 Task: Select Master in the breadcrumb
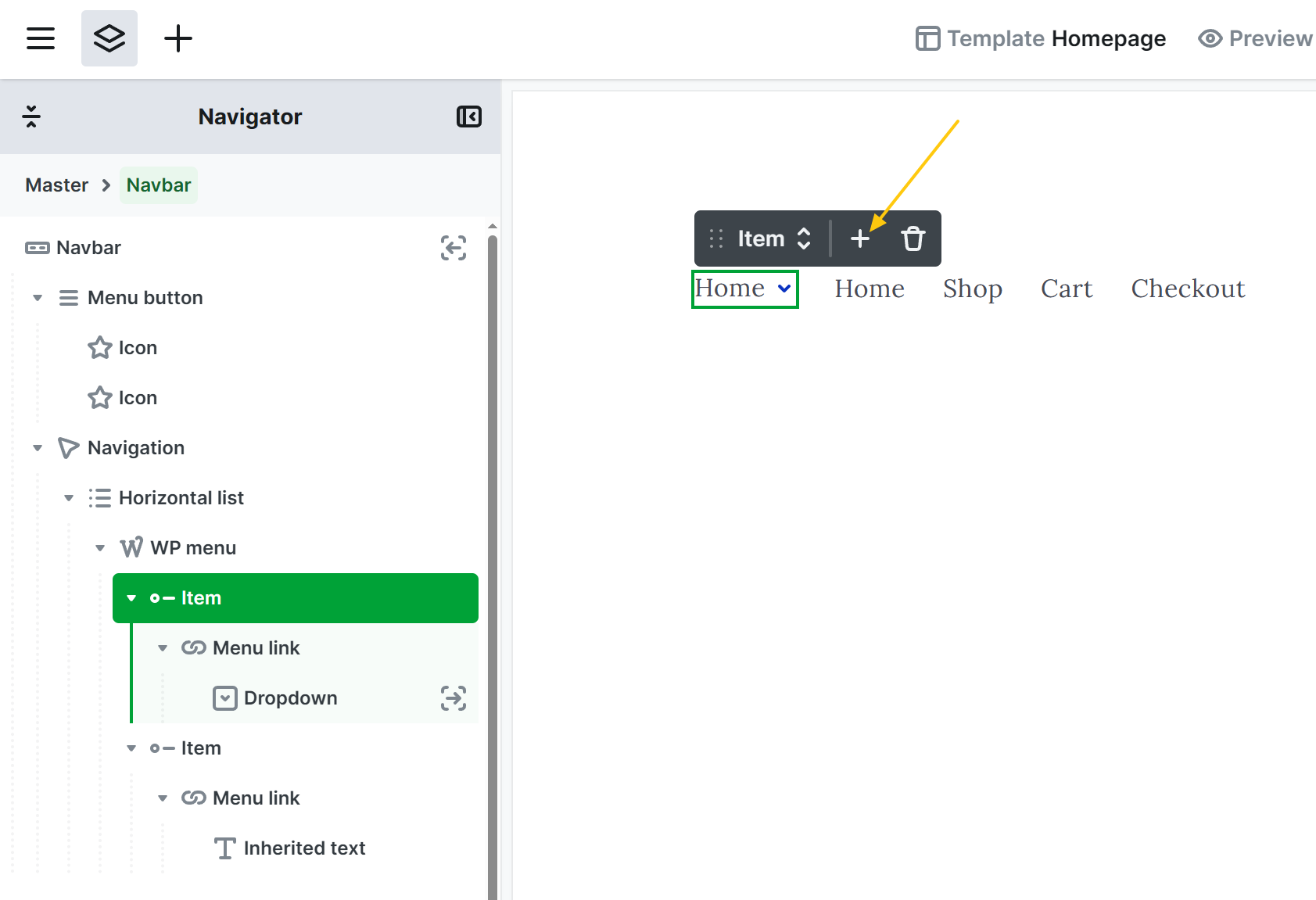56,185
